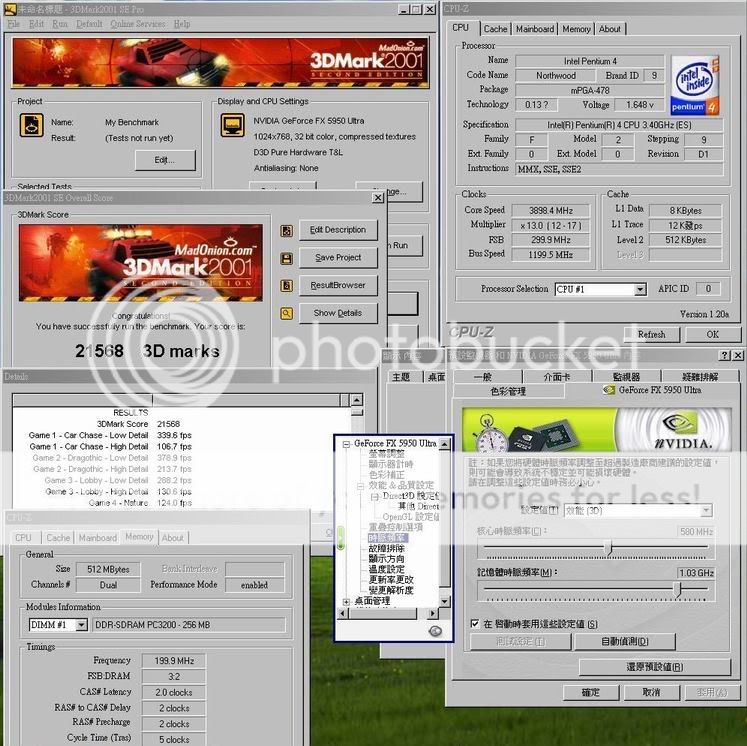Select 顯示方向 in the NVIDIA tree

tap(386, 559)
